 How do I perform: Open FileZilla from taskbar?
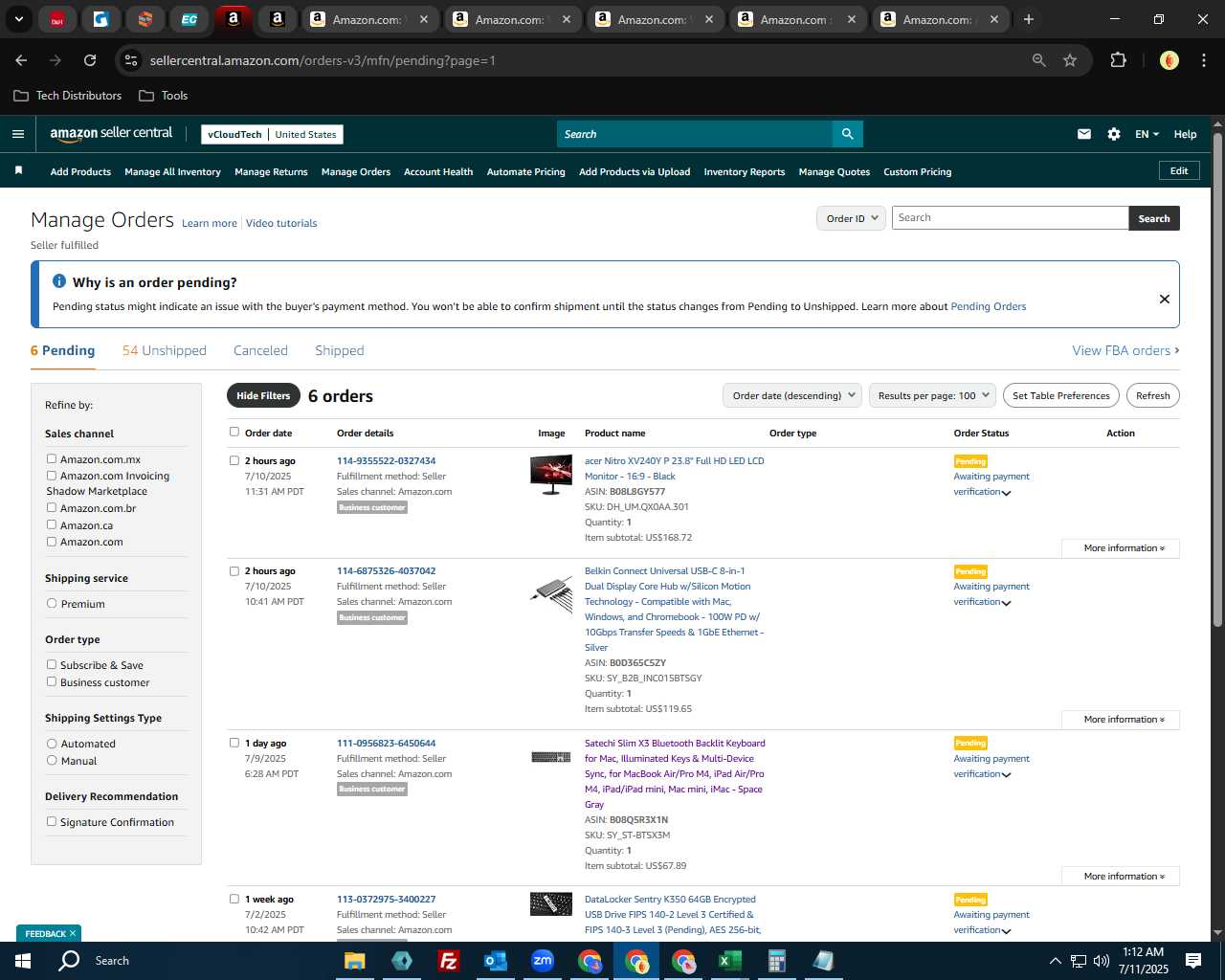pyautogui.click(x=448, y=961)
